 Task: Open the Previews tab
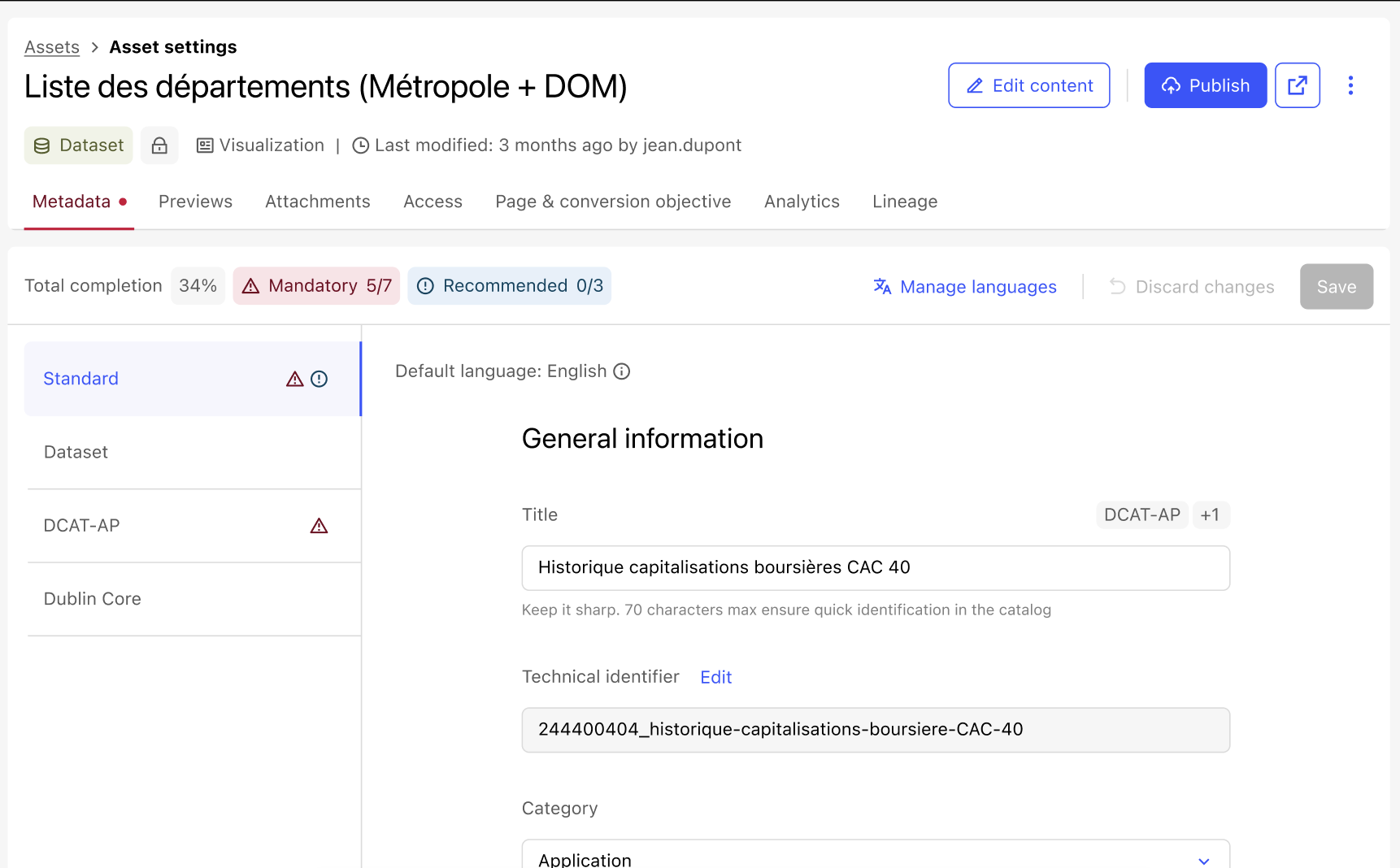195,202
